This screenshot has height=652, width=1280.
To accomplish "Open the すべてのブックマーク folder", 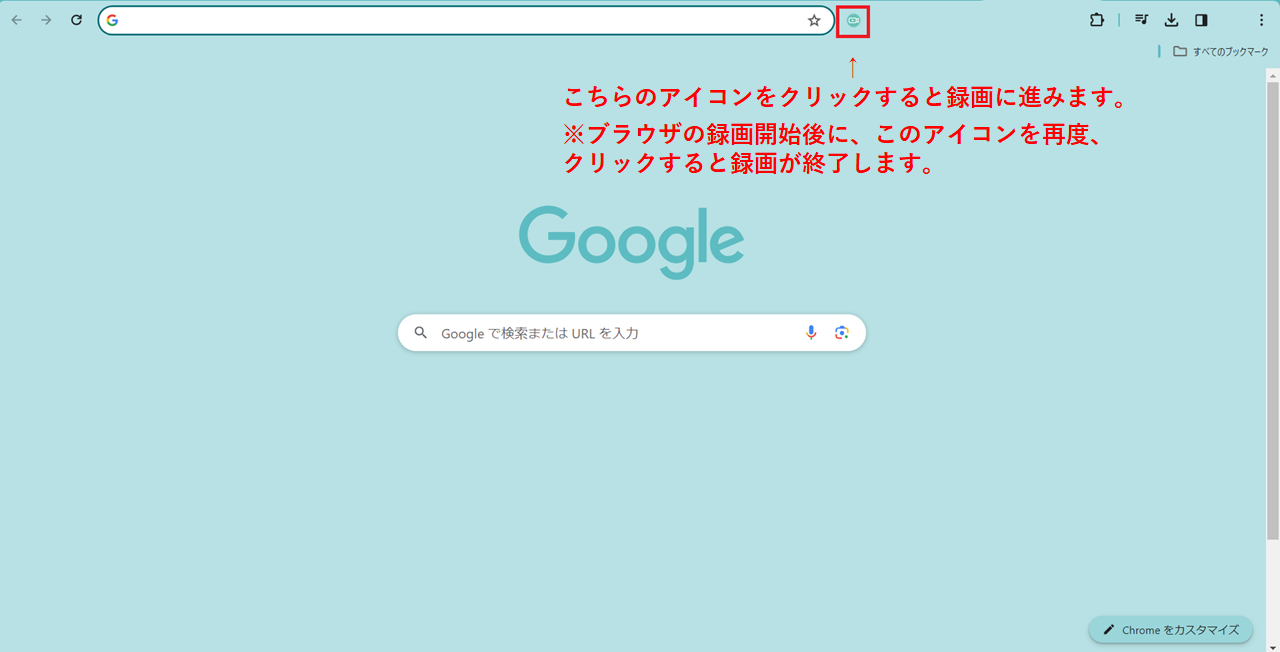I will 1220,51.
